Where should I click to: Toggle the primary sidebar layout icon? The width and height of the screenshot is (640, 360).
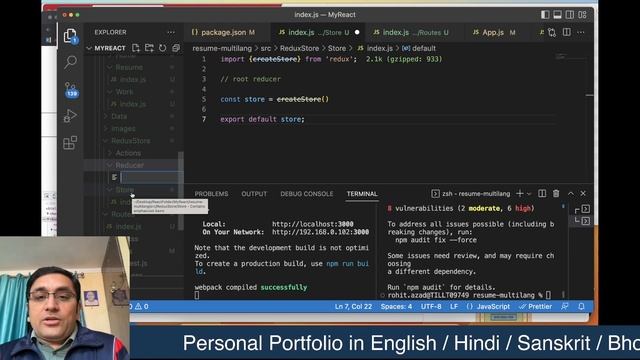click(545, 15)
